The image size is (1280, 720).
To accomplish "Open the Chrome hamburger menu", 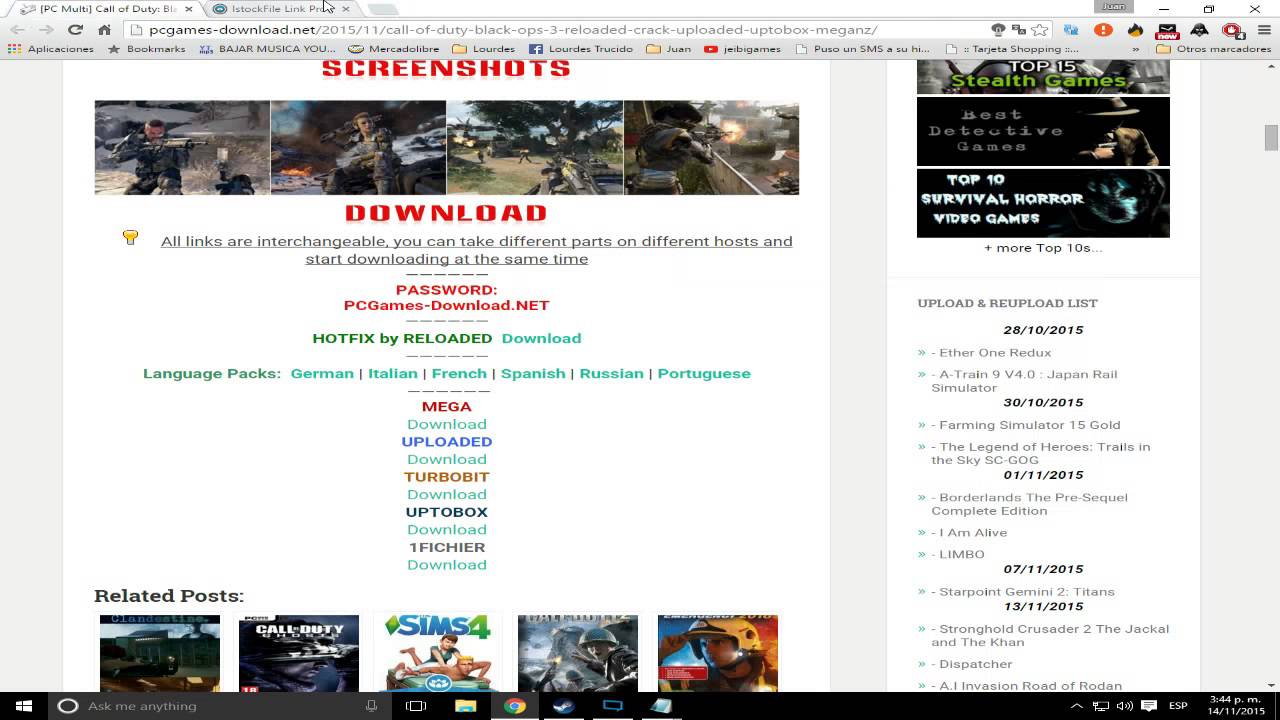I will pos(1264,30).
